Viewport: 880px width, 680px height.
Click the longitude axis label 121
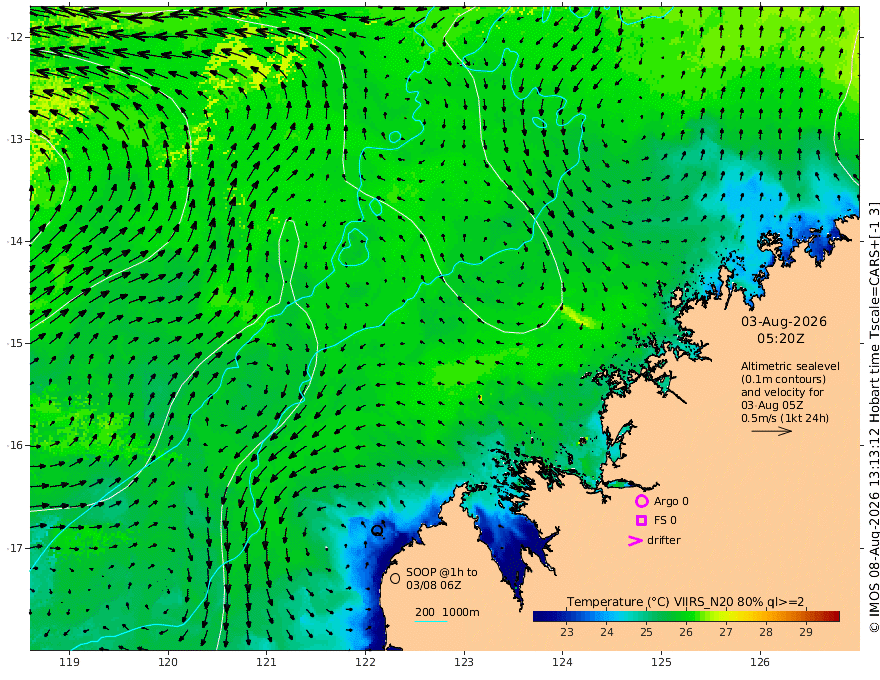click(x=267, y=662)
